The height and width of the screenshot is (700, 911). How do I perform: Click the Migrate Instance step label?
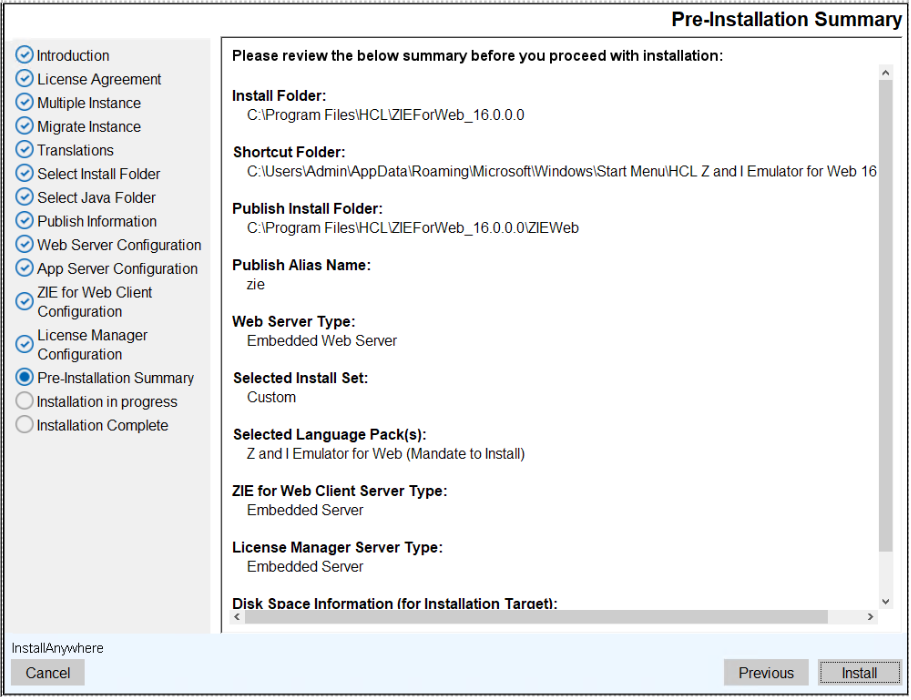coord(89,127)
